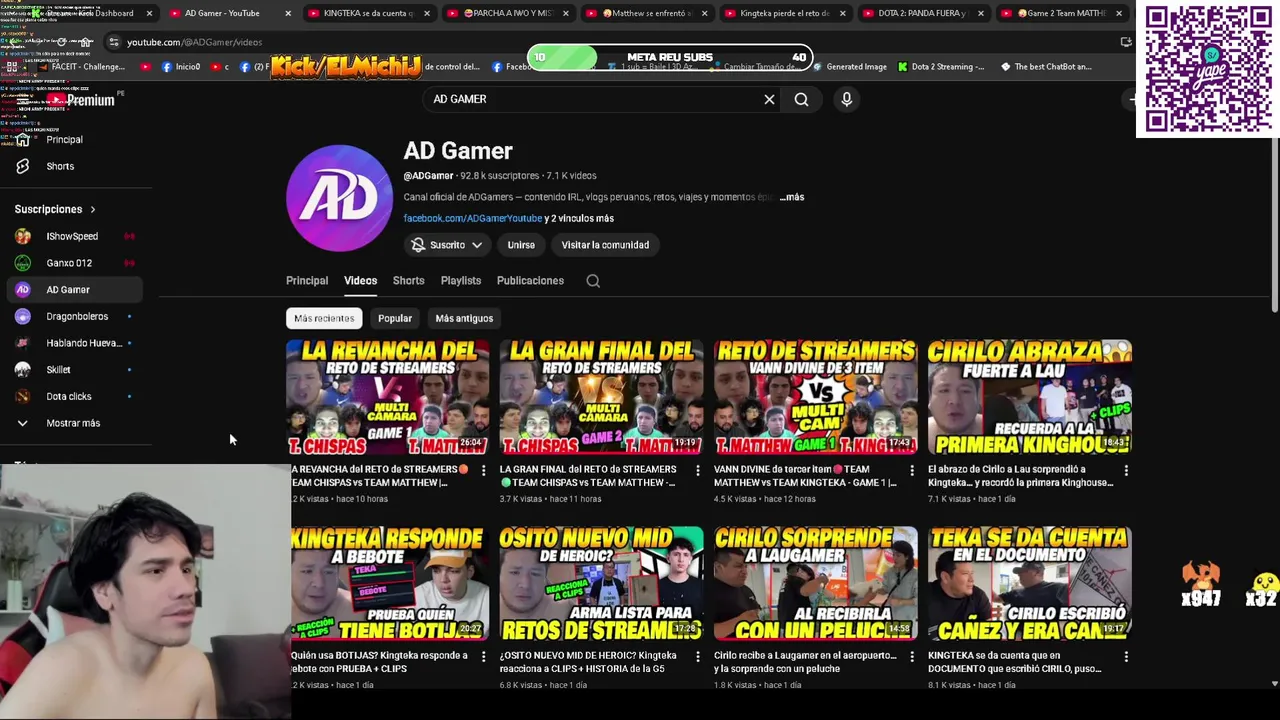This screenshot has height=720, width=1280.
Task: Open options menu for El abrazo de Cirilo video
Action: click(1125, 470)
